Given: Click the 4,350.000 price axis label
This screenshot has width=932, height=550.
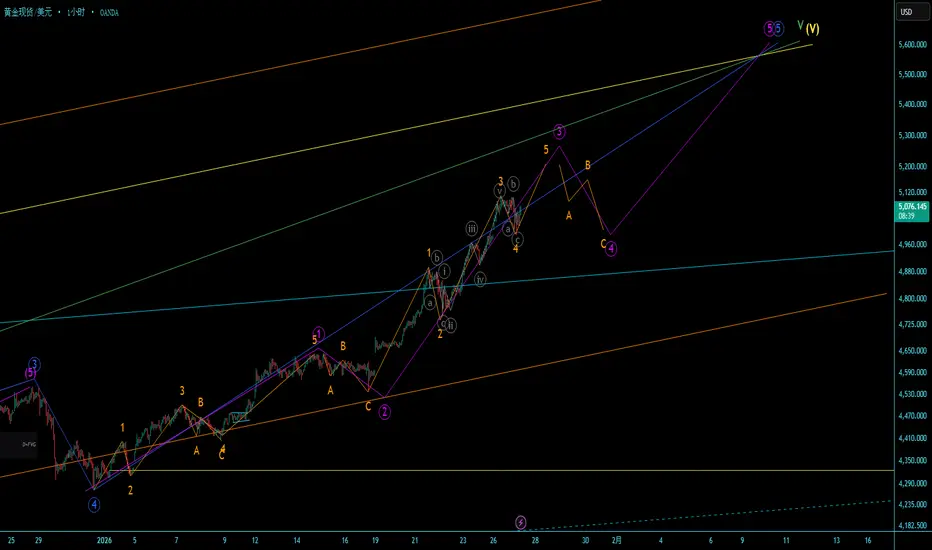Looking at the screenshot, I should click(x=912, y=461).
